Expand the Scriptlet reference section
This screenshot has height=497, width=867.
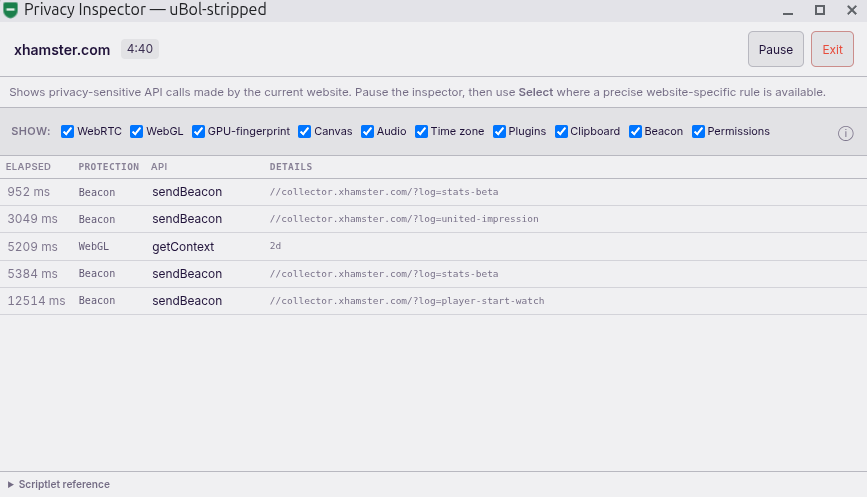coord(59,484)
